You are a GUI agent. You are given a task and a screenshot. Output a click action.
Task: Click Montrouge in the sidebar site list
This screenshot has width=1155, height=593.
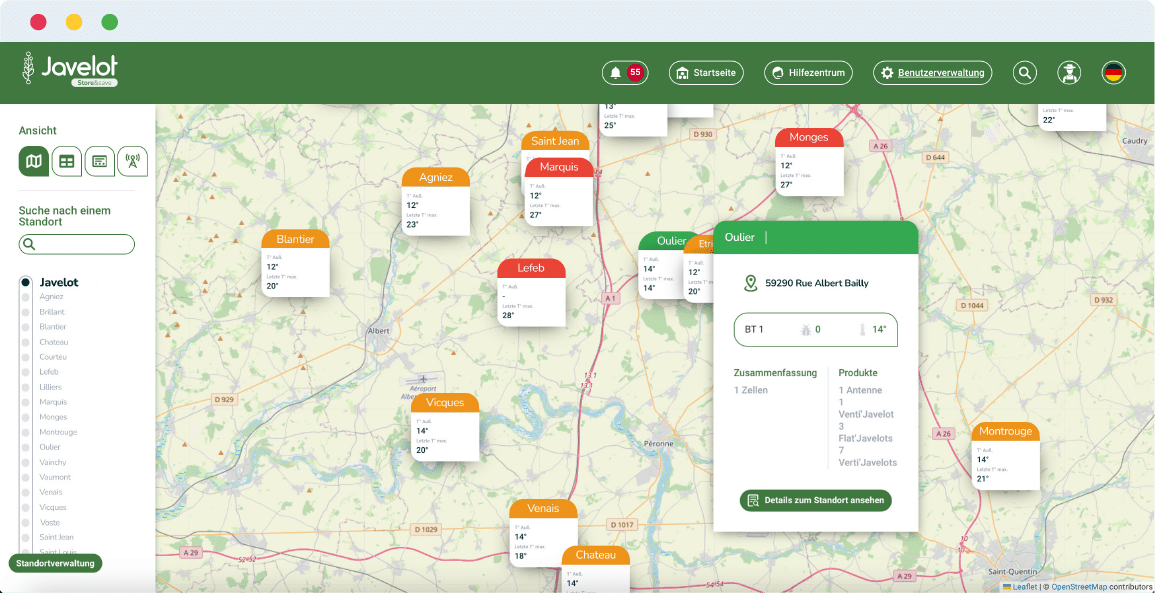tap(58, 432)
